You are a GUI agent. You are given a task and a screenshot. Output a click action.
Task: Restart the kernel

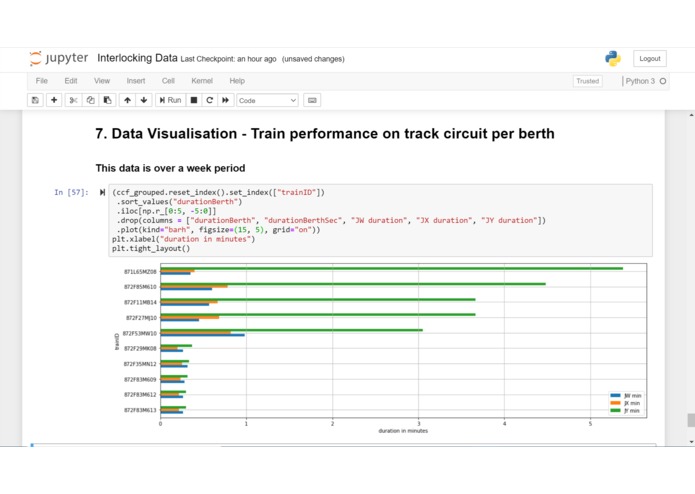[210, 100]
